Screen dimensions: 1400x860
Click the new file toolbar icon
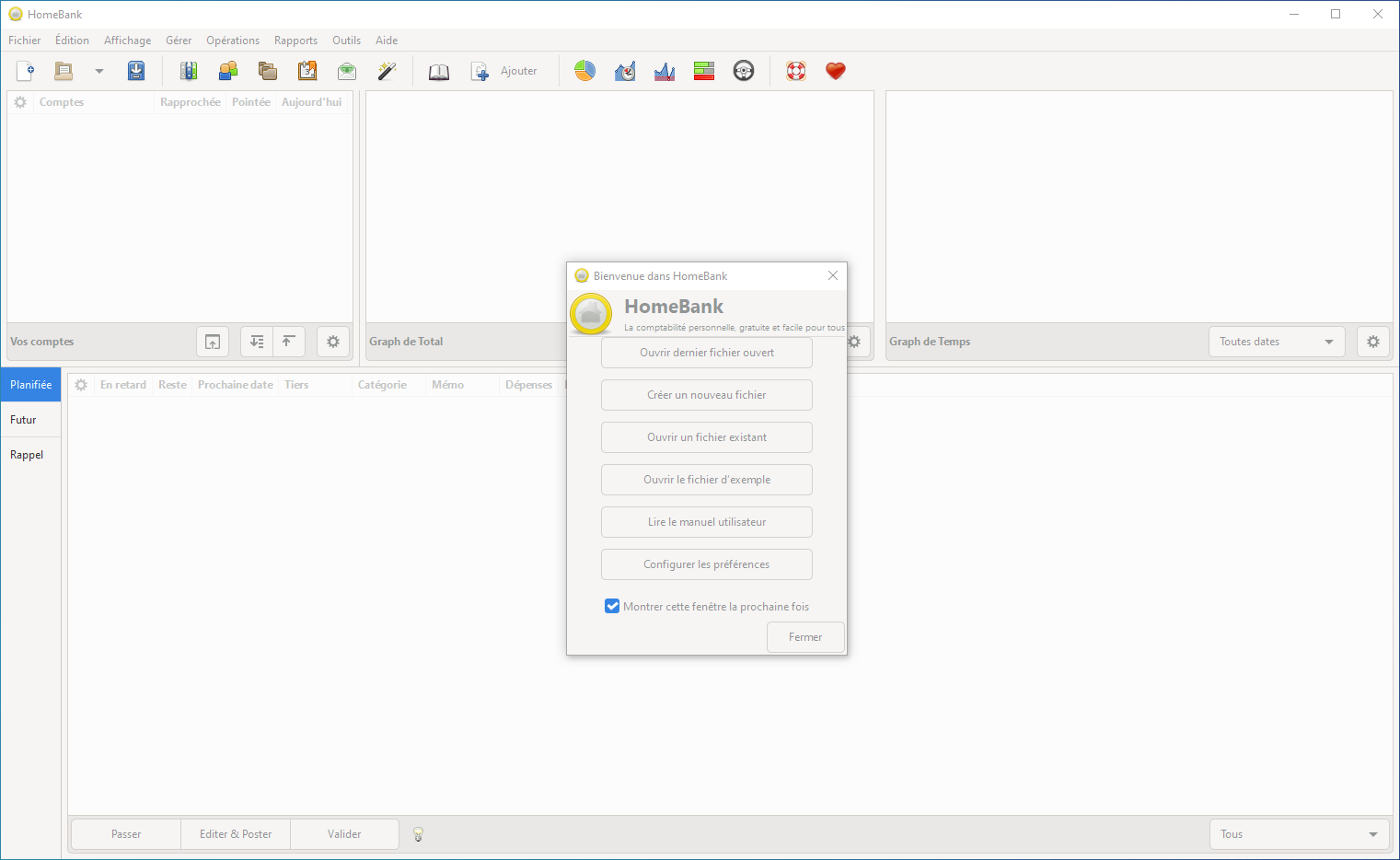[26, 71]
